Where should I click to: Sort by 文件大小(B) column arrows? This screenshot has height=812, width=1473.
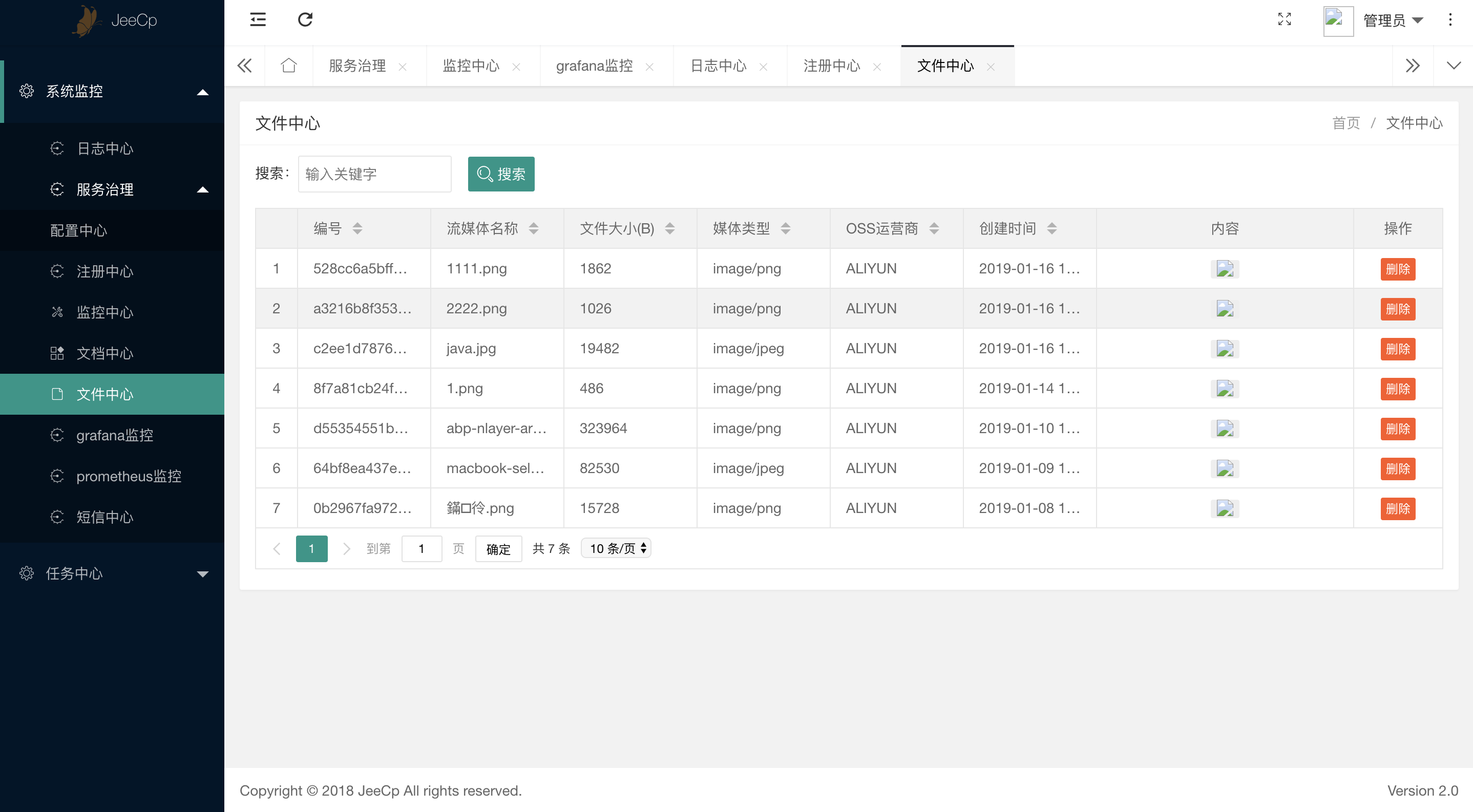click(x=669, y=228)
